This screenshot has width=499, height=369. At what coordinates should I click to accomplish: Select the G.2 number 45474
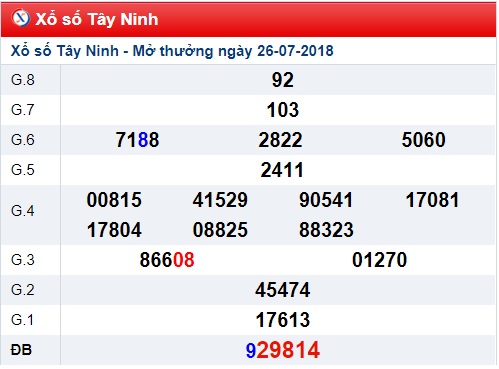283,290
